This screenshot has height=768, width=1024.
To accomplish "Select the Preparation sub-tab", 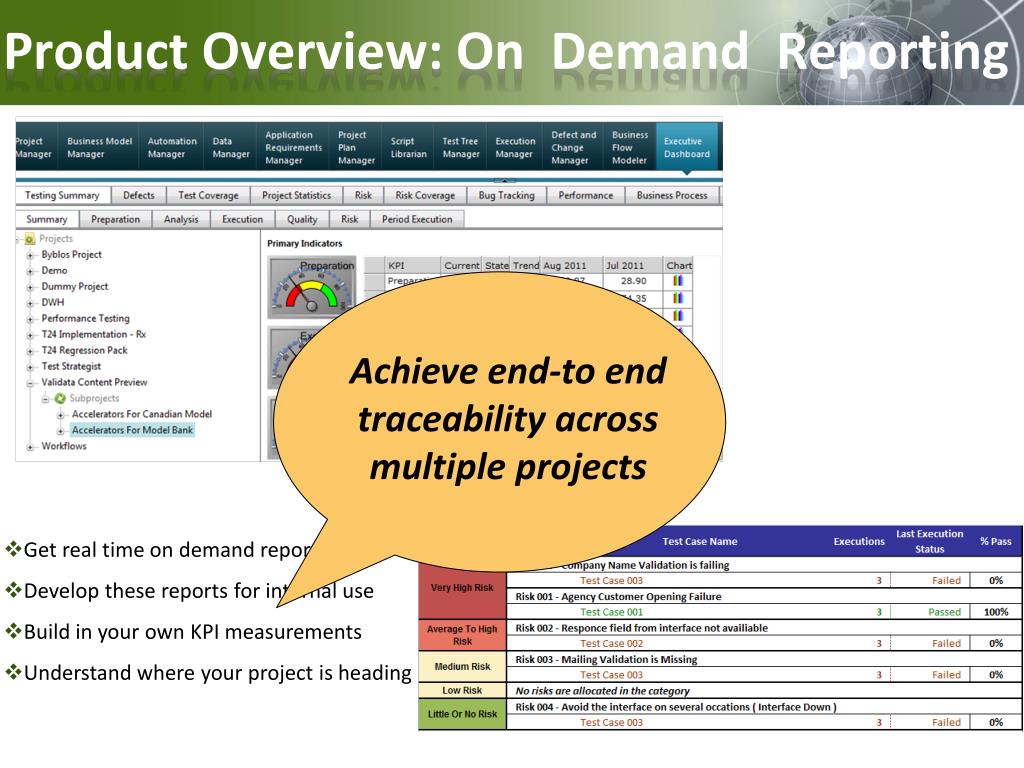I will (x=116, y=219).
